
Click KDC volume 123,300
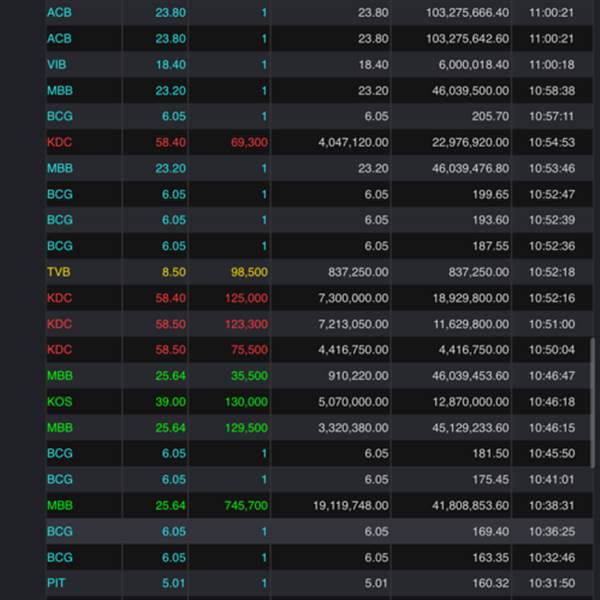click(246, 324)
